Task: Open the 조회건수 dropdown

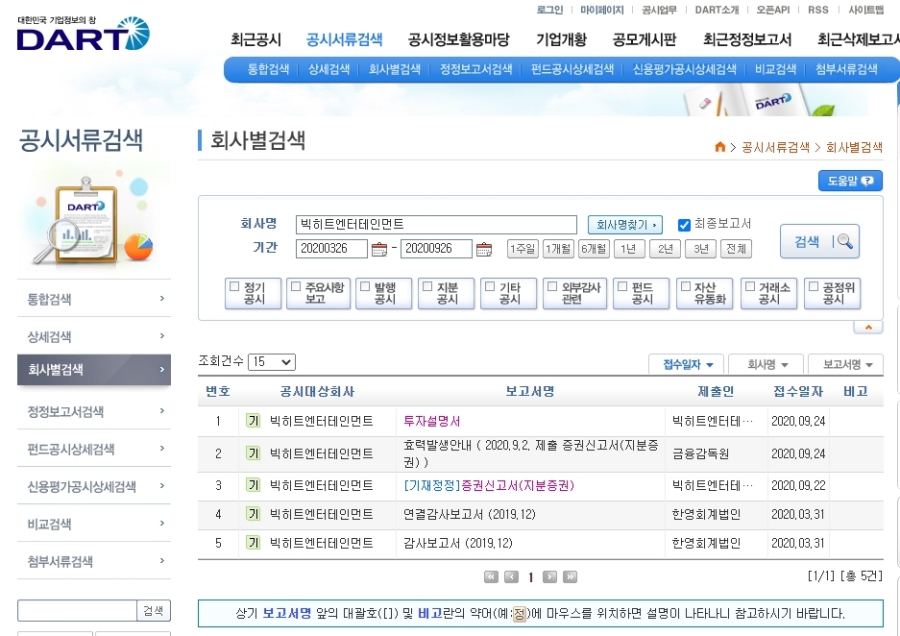Action: point(271,362)
